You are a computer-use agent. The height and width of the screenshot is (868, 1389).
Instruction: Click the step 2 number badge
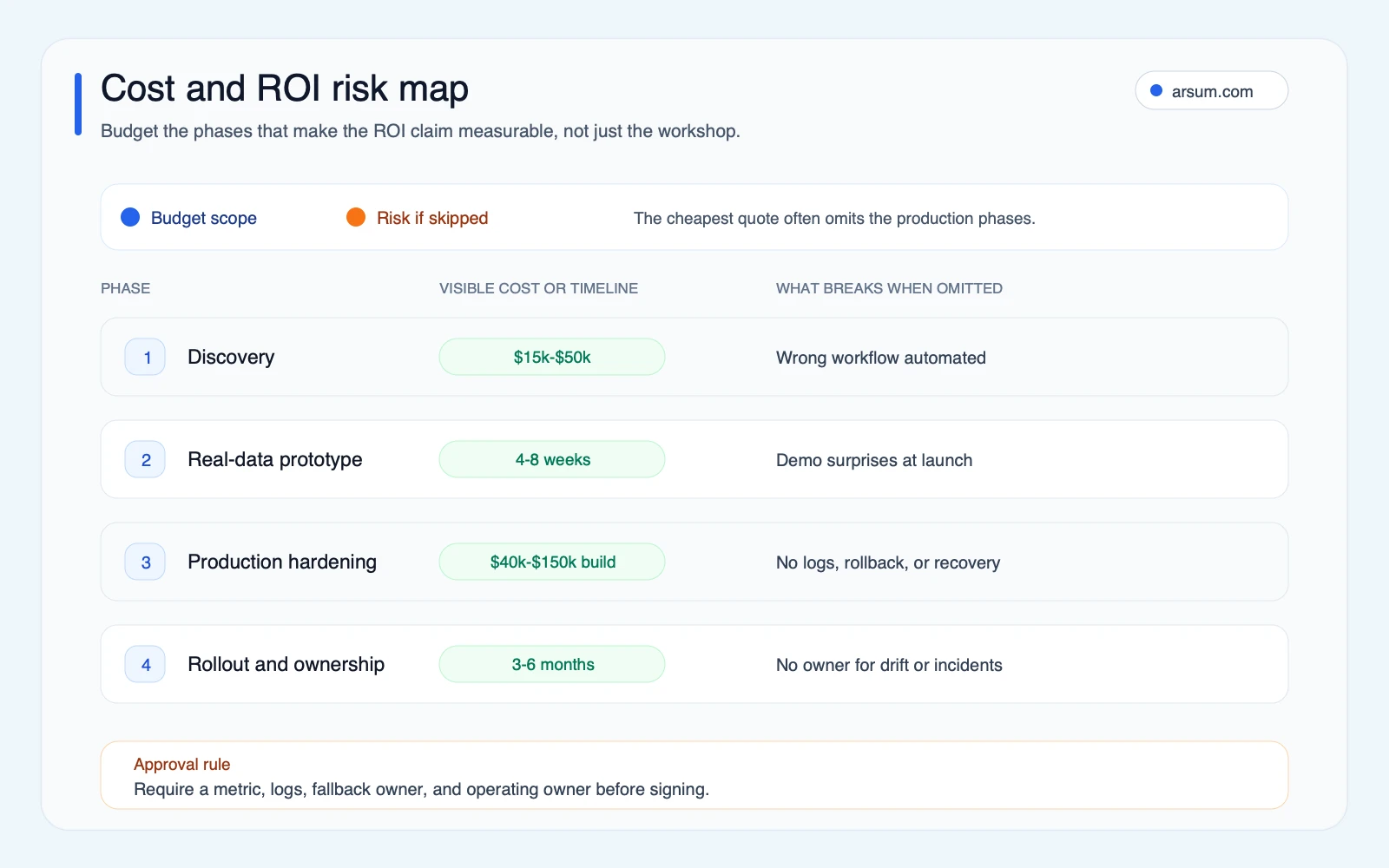click(145, 459)
